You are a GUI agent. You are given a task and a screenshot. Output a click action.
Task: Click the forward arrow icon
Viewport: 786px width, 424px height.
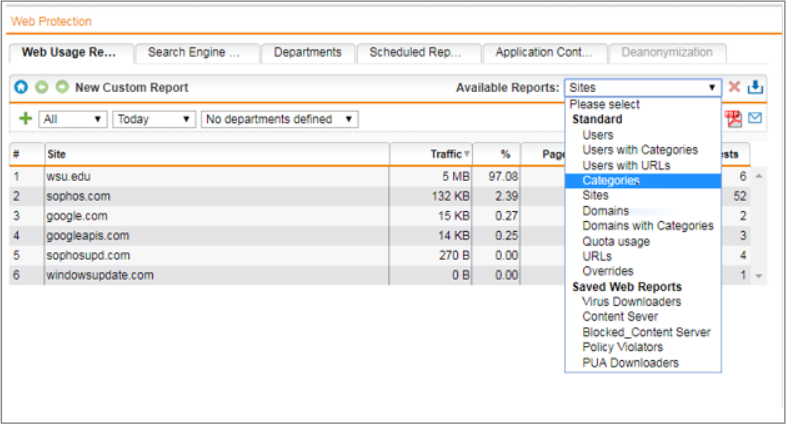[x=62, y=88]
